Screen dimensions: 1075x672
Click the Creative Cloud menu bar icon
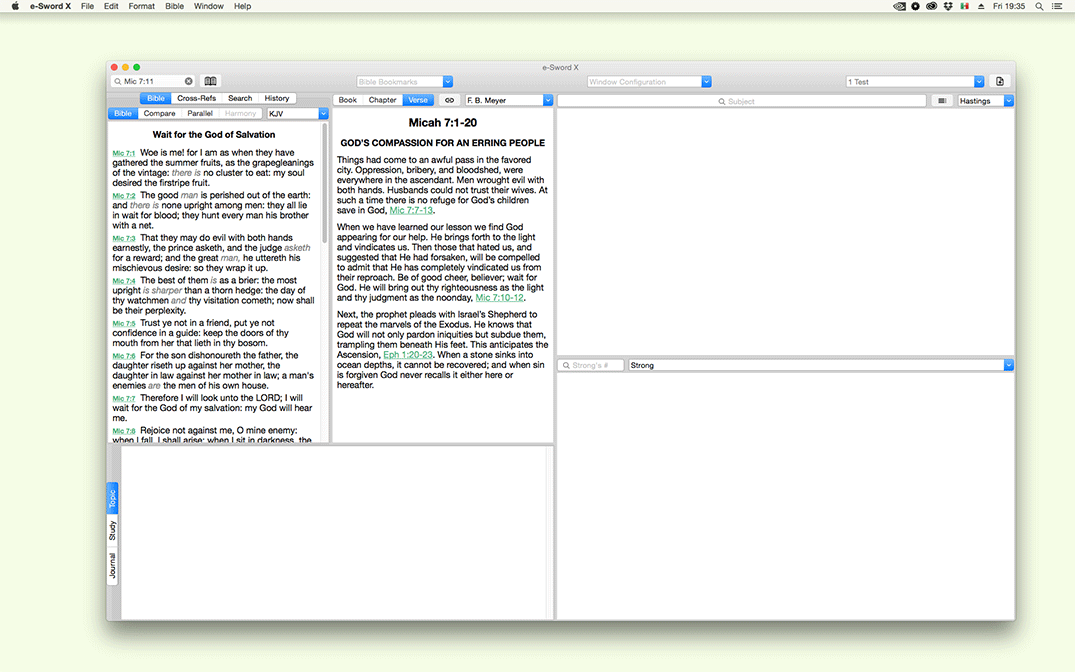(931, 6)
